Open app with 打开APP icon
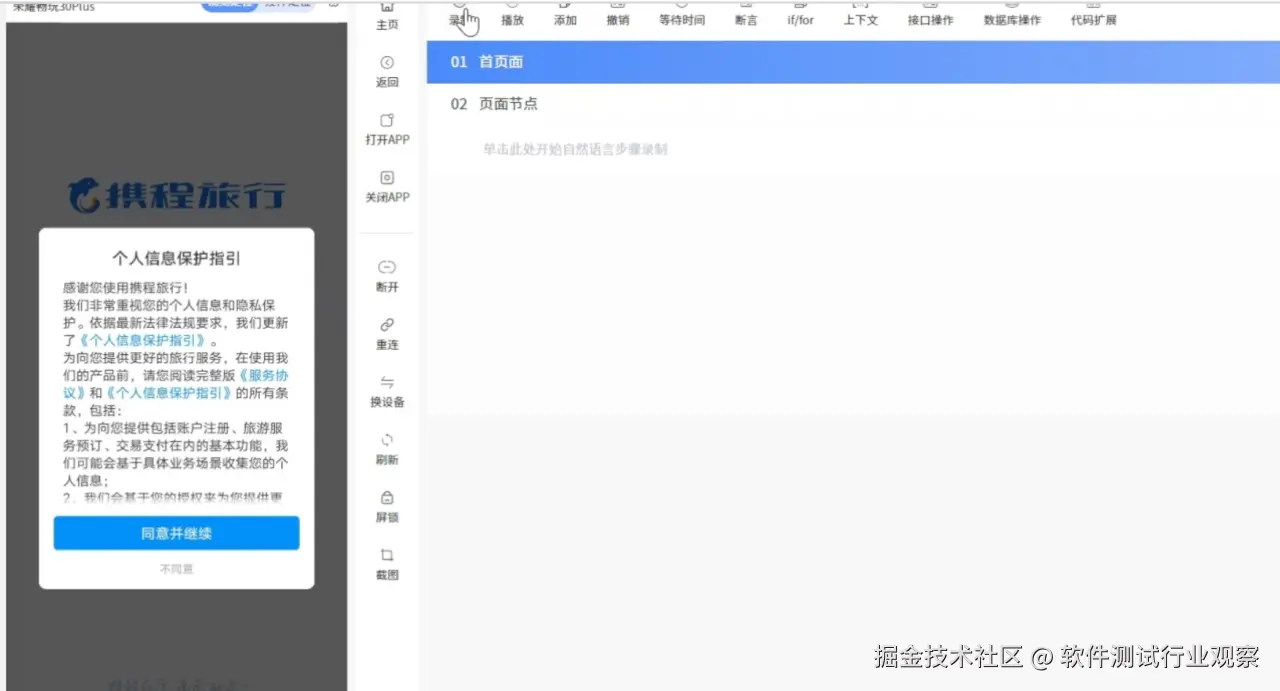 (387, 120)
